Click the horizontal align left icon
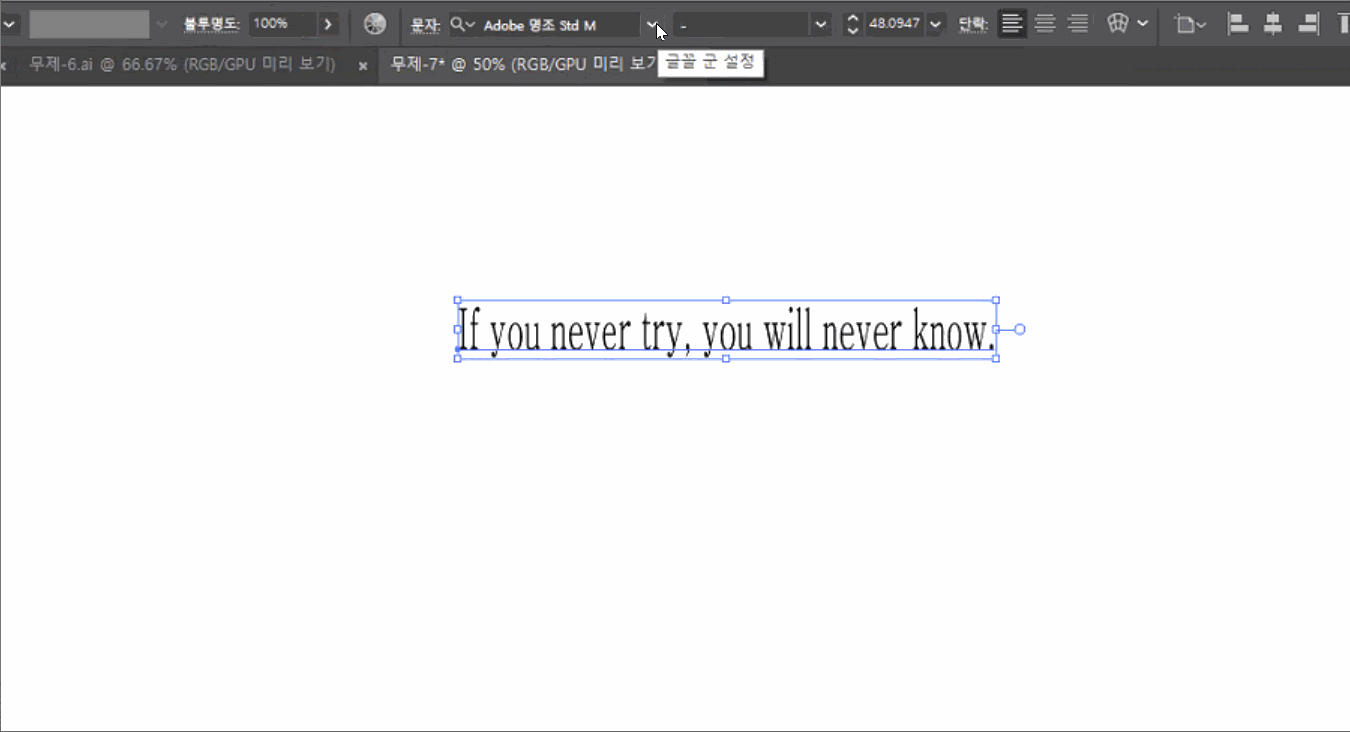 point(1238,24)
